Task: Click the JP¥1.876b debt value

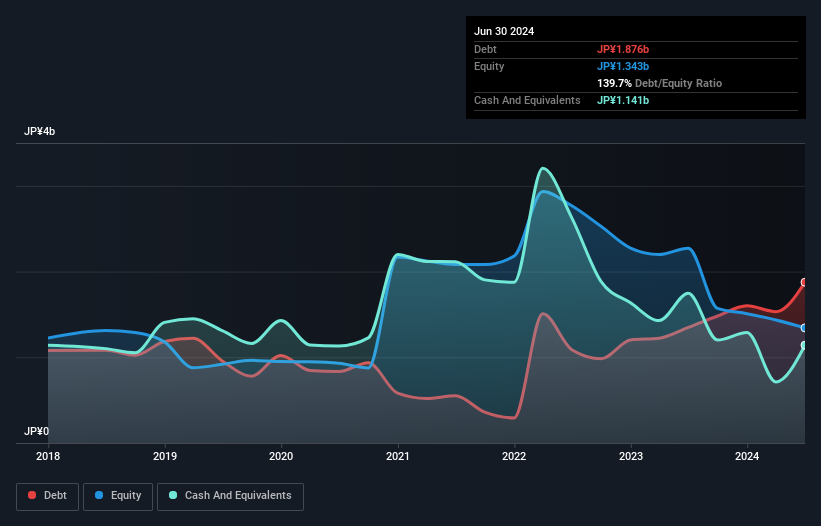Action: (623, 49)
